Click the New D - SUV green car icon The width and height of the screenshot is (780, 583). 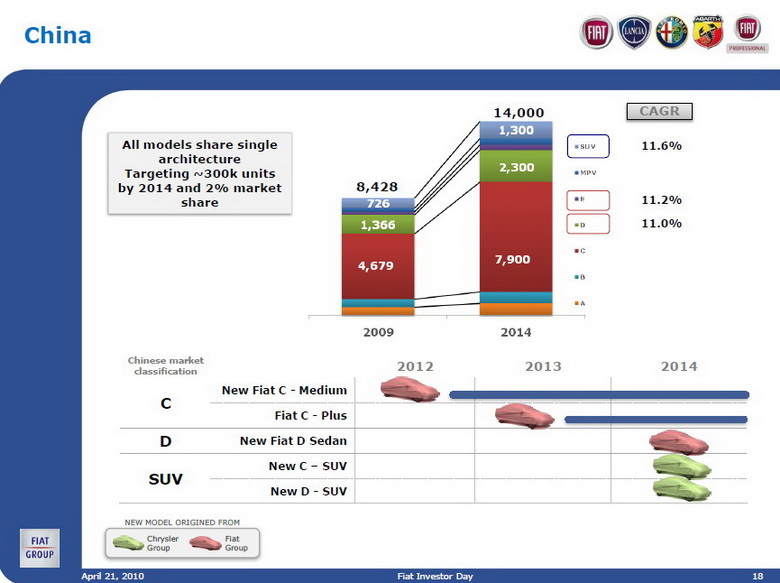(x=682, y=489)
